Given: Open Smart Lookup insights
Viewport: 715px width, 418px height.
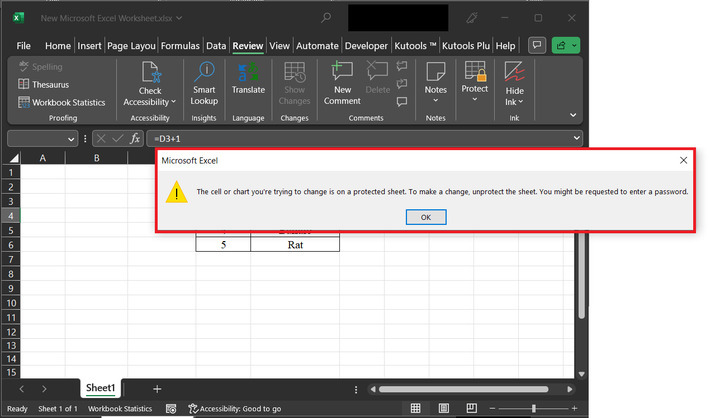Looking at the screenshot, I should (204, 84).
